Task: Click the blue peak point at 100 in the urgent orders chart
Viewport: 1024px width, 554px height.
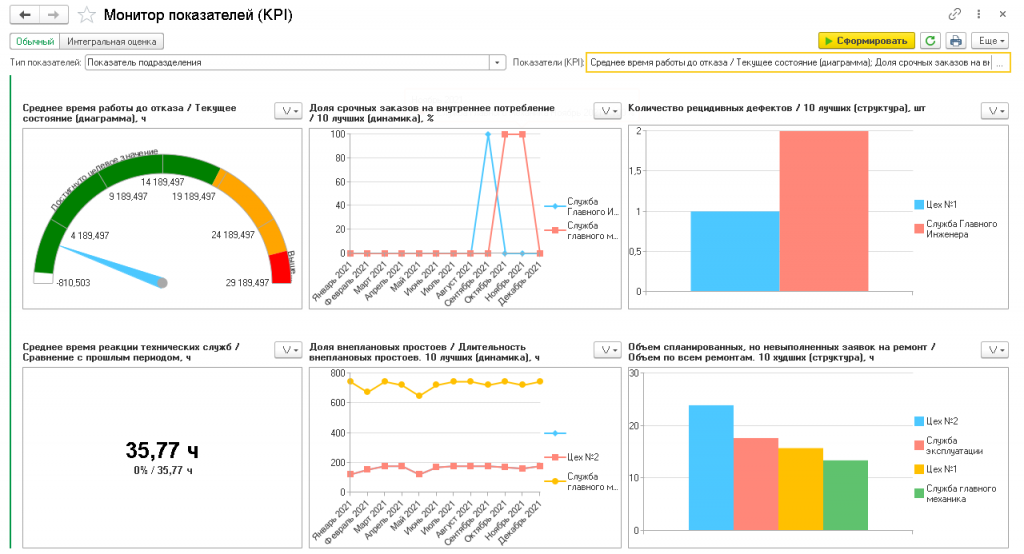Action: coord(488,135)
